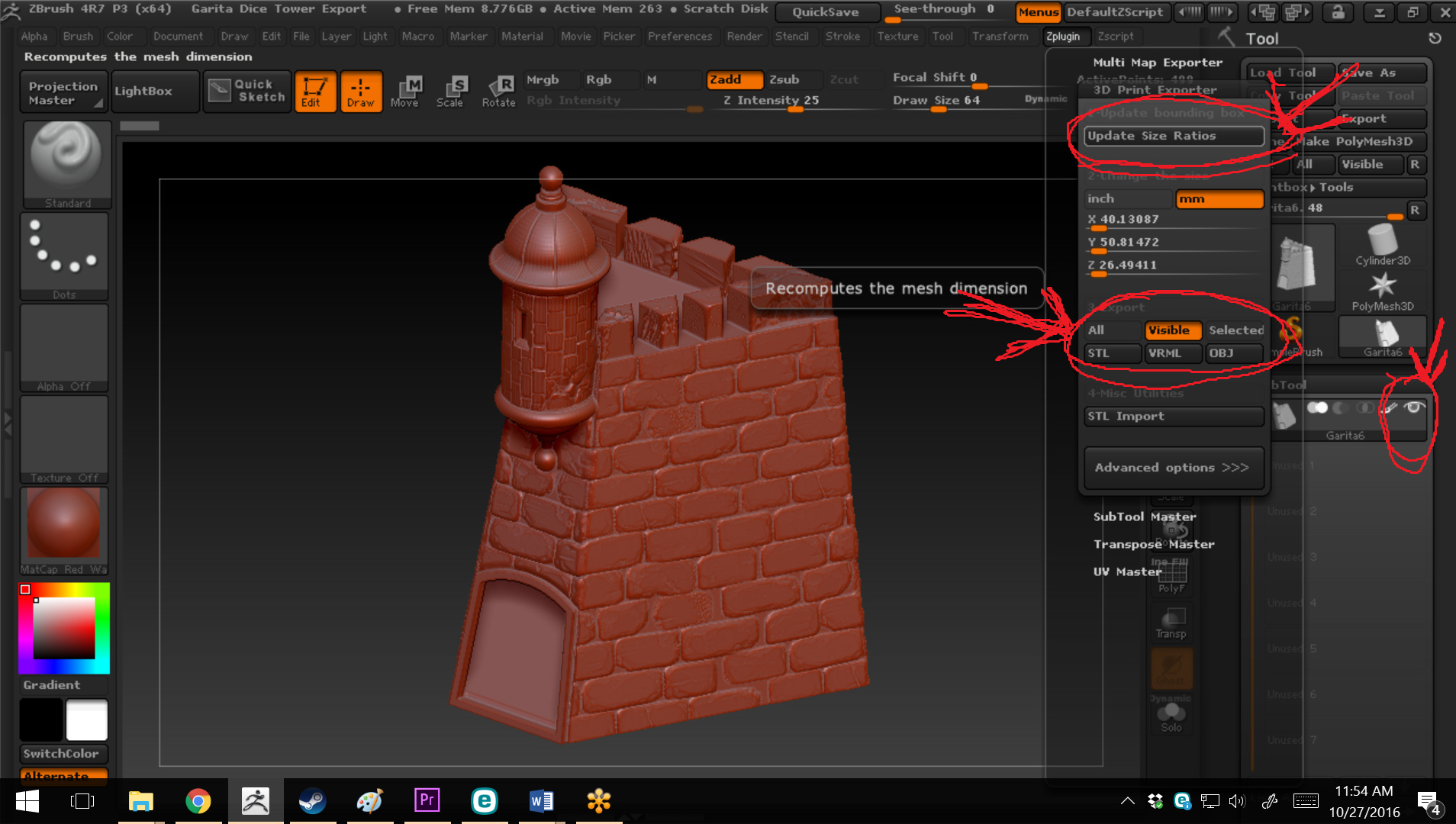1456x824 pixels.
Task: Toggle Garita6 subtool eye visibility
Action: 1414,408
